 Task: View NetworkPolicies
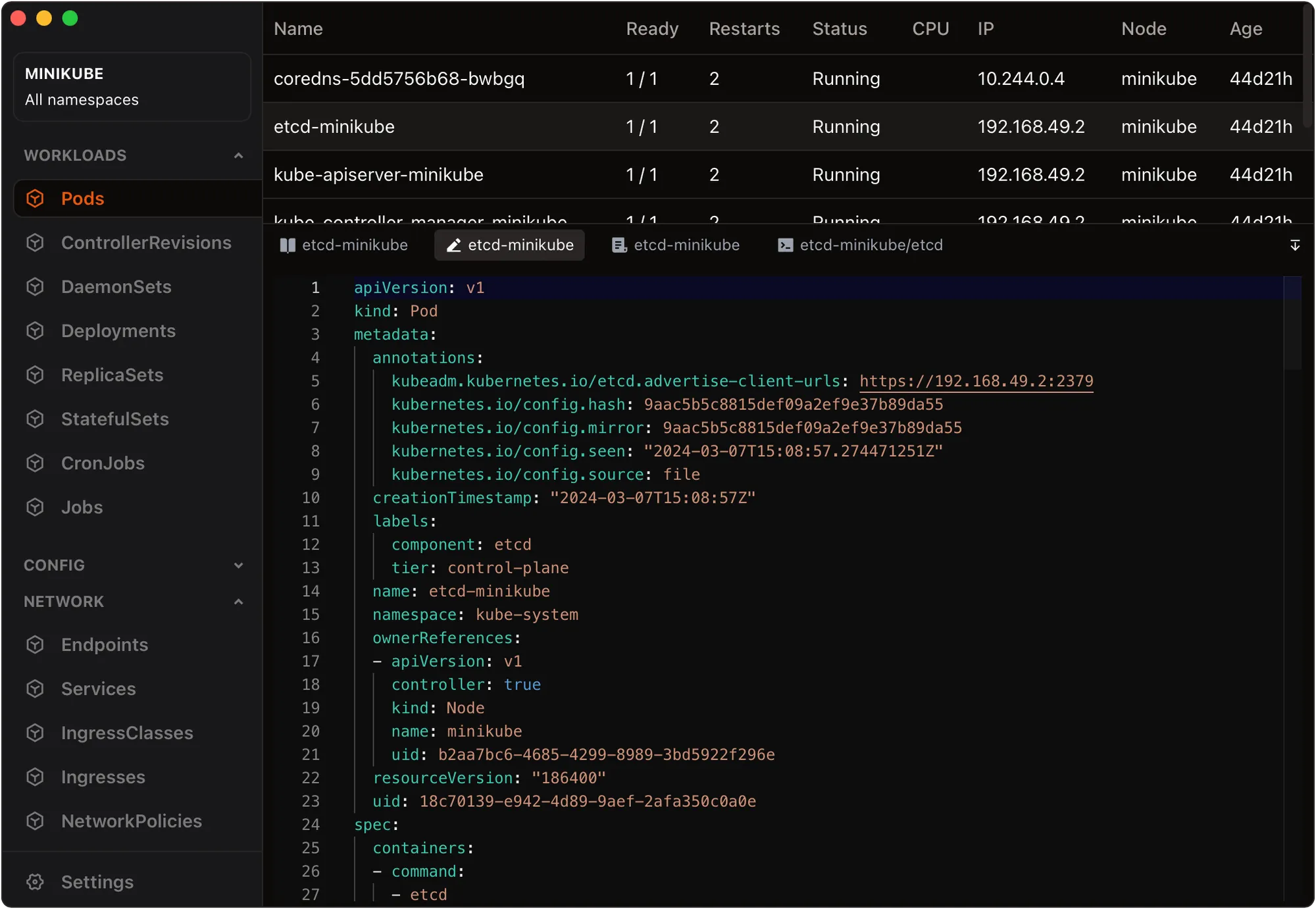coord(138,821)
